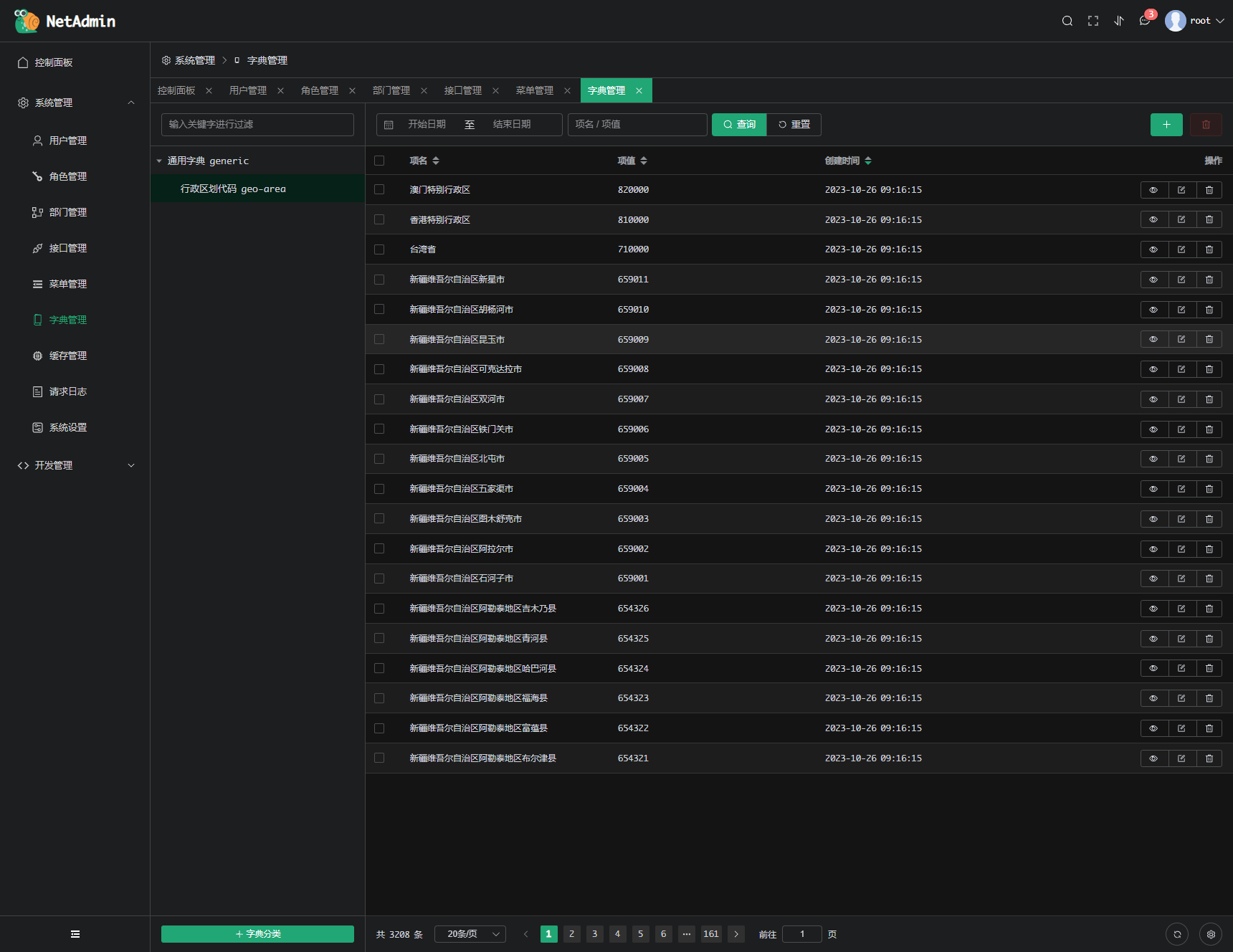Delete the 香港特别行政区 row

[1209, 220]
